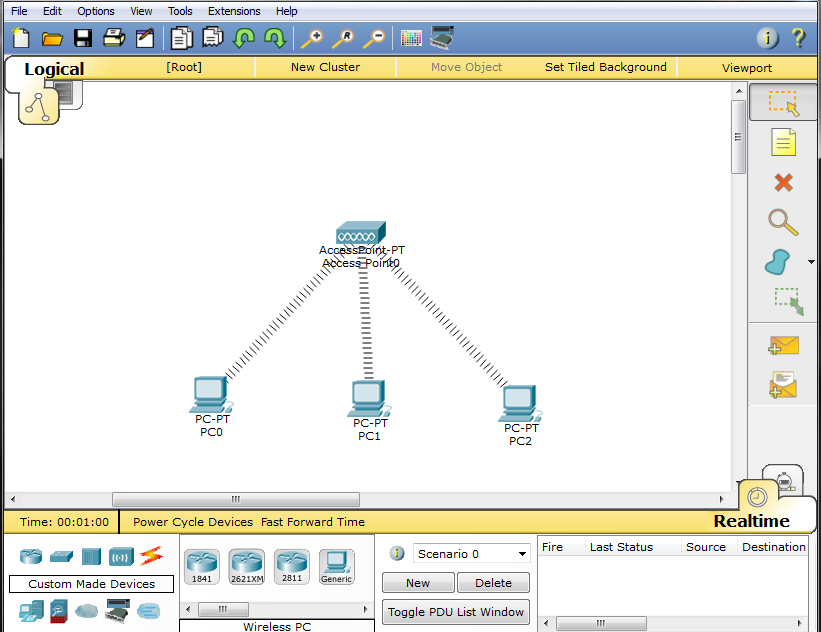Click Fast Forward Time
The width and height of the screenshot is (821, 632).
click(313, 522)
